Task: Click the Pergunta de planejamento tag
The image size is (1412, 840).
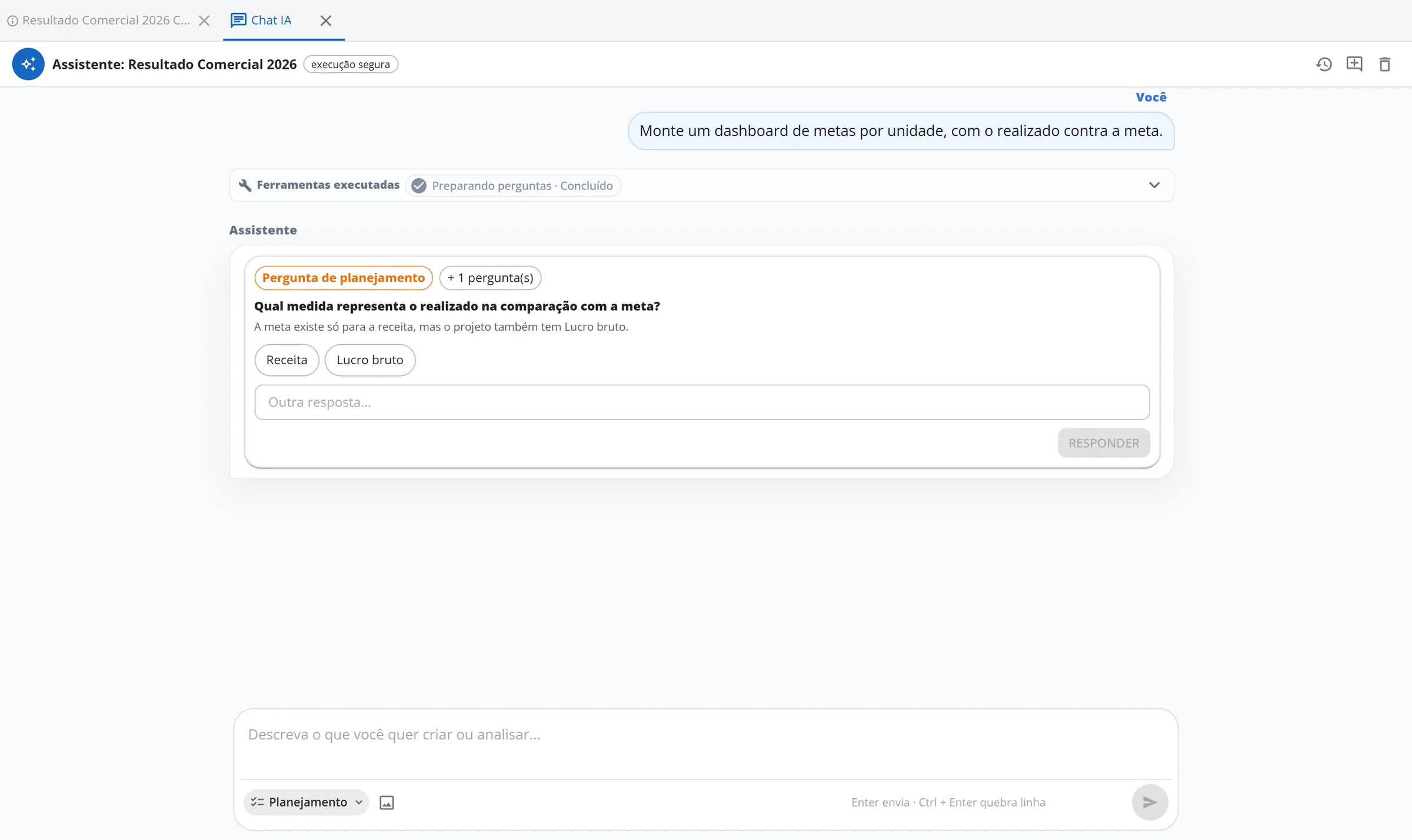Action: [x=344, y=278]
